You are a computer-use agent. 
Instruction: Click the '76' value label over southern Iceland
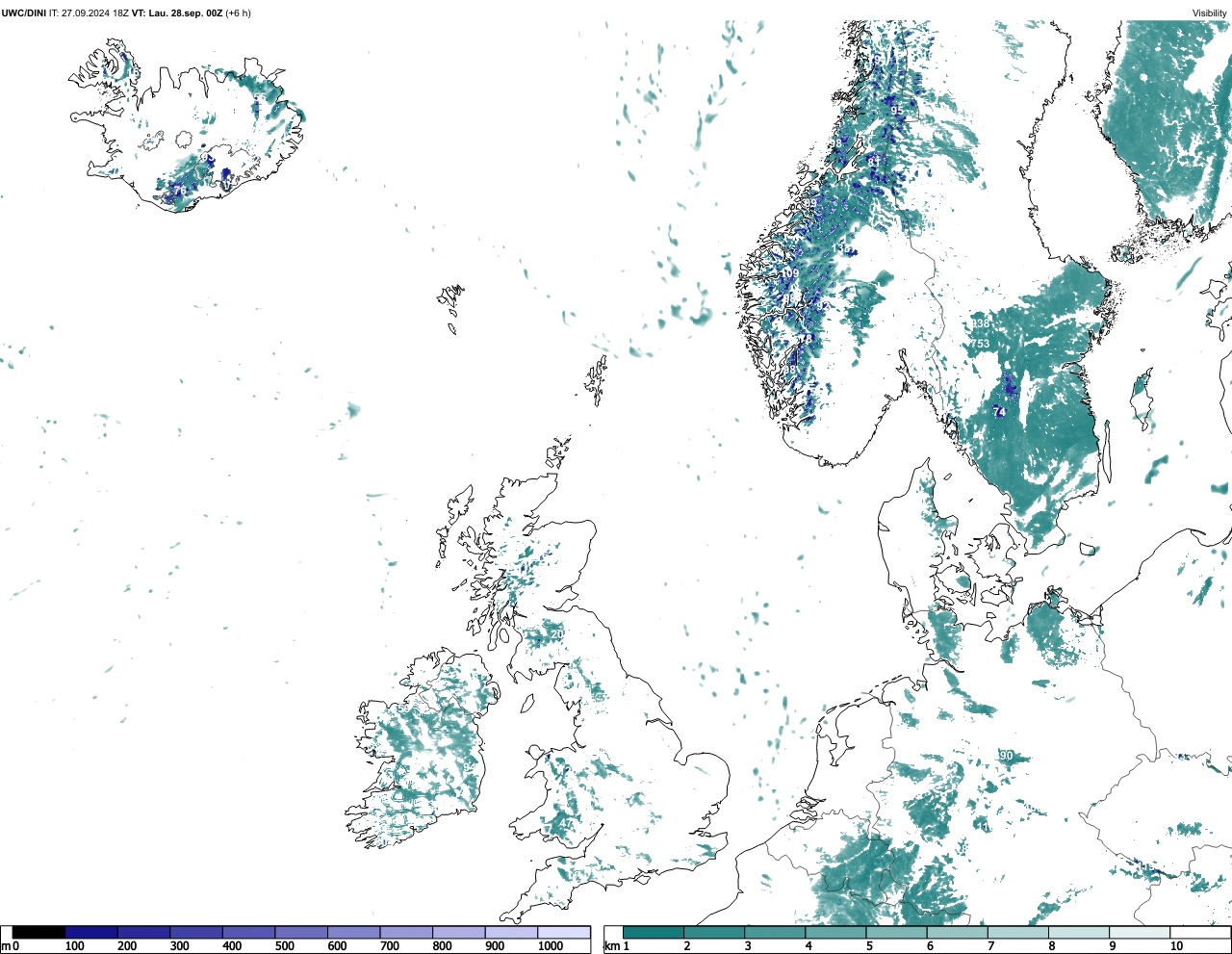(179, 192)
